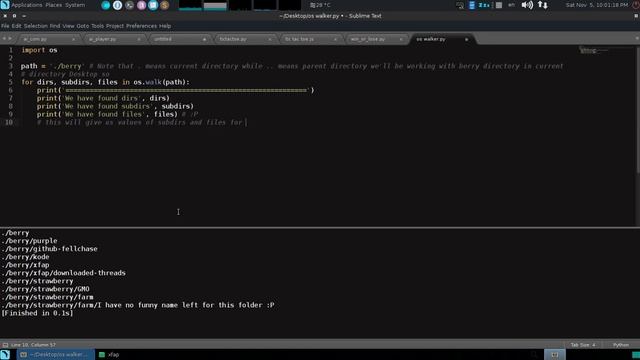
Task: Click the Sublime Text taskbar button
Action: pos(56,355)
